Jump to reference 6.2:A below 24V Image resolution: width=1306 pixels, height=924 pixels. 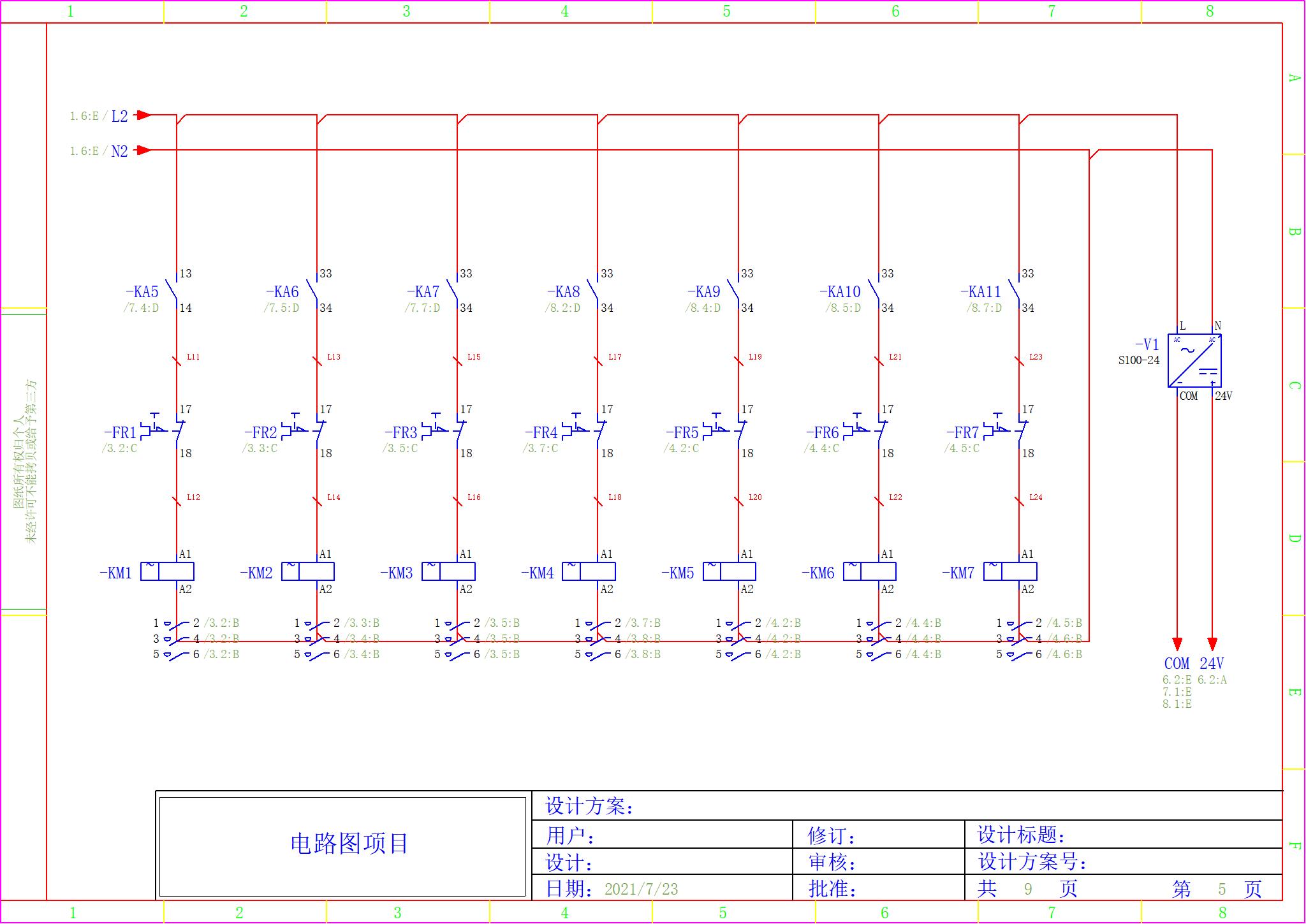(x=1212, y=680)
